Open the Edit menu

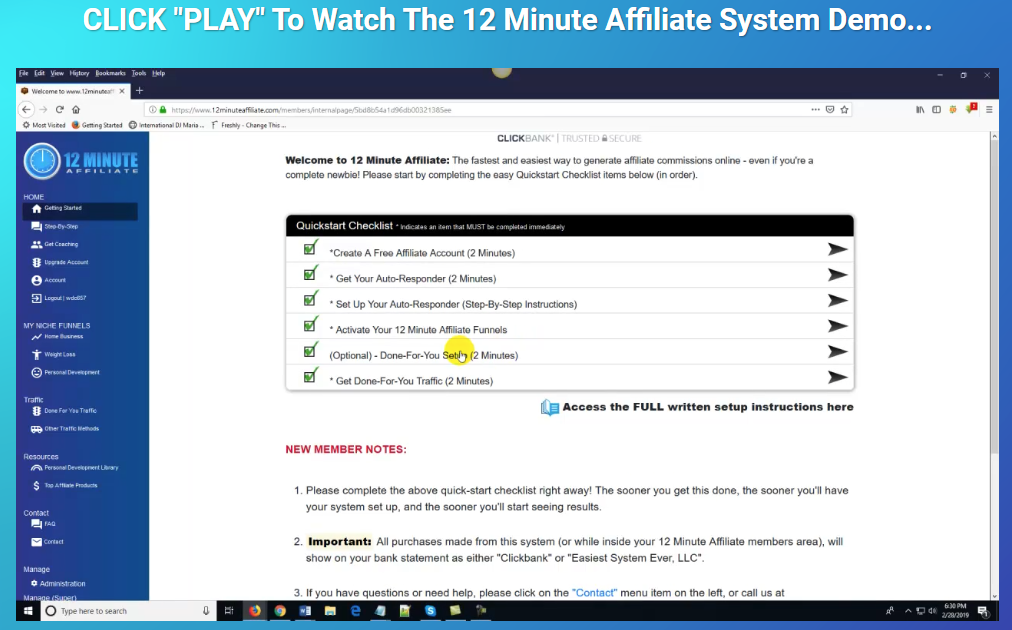(x=39, y=73)
